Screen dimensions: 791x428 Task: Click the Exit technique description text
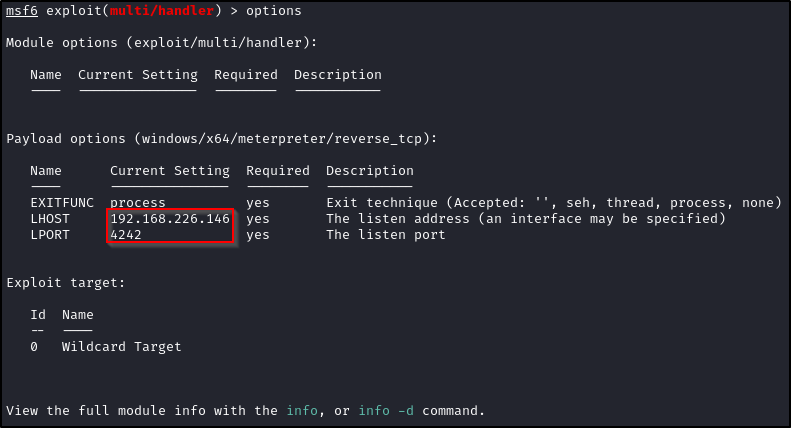pyautogui.click(x=553, y=203)
